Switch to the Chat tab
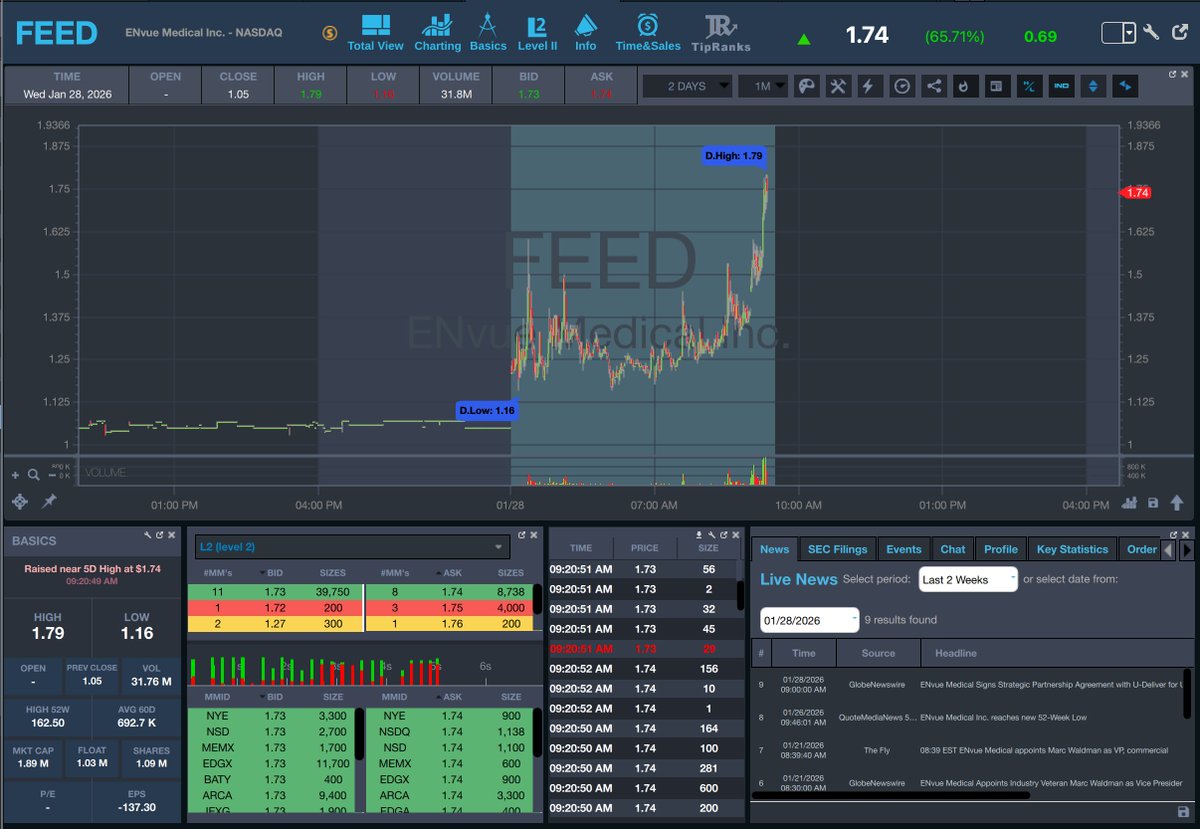The width and height of the screenshot is (1200, 829). pos(953,549)
